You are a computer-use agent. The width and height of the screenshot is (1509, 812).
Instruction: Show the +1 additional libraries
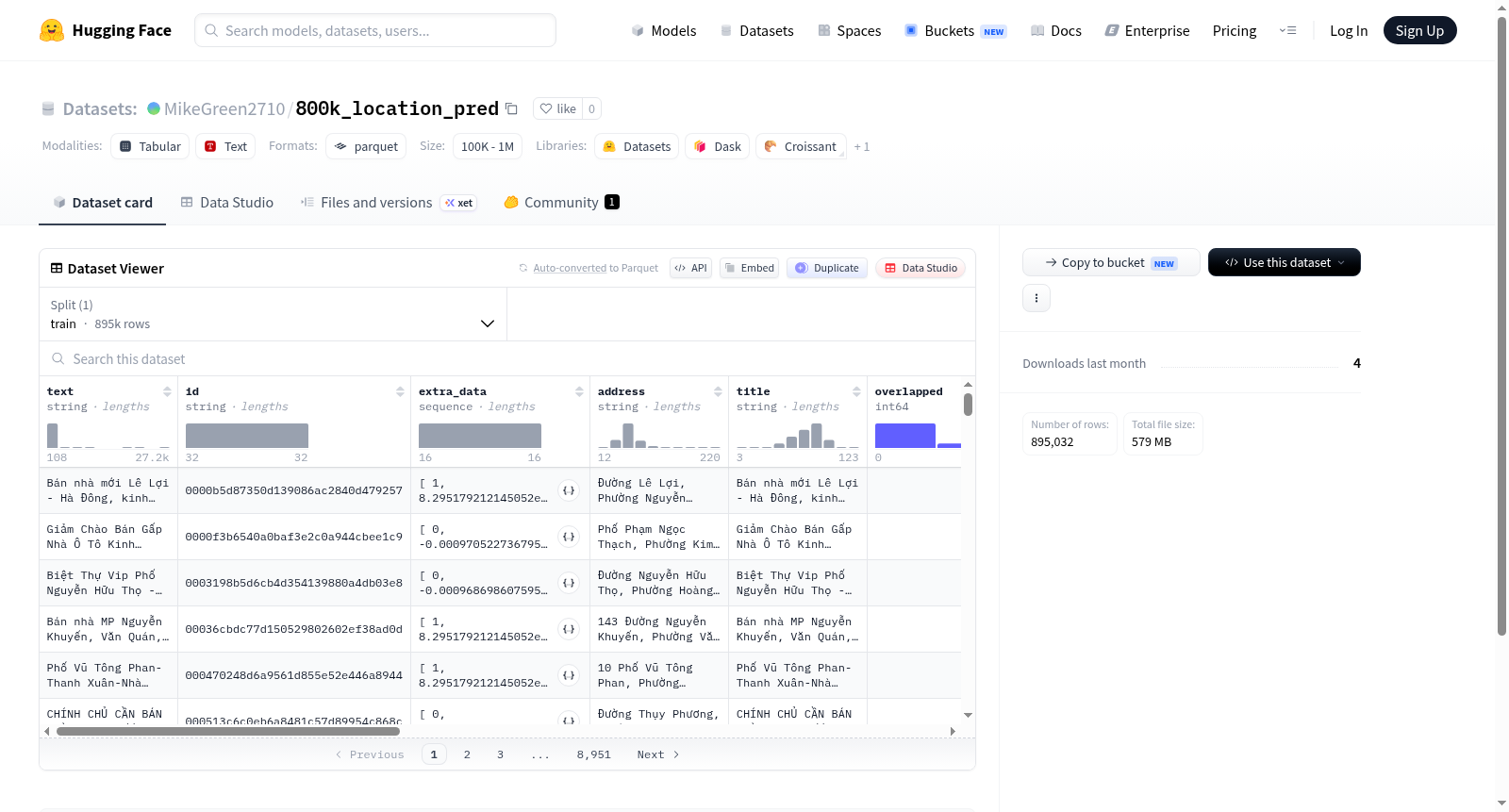pyautogui.click(x=862, y=146)
